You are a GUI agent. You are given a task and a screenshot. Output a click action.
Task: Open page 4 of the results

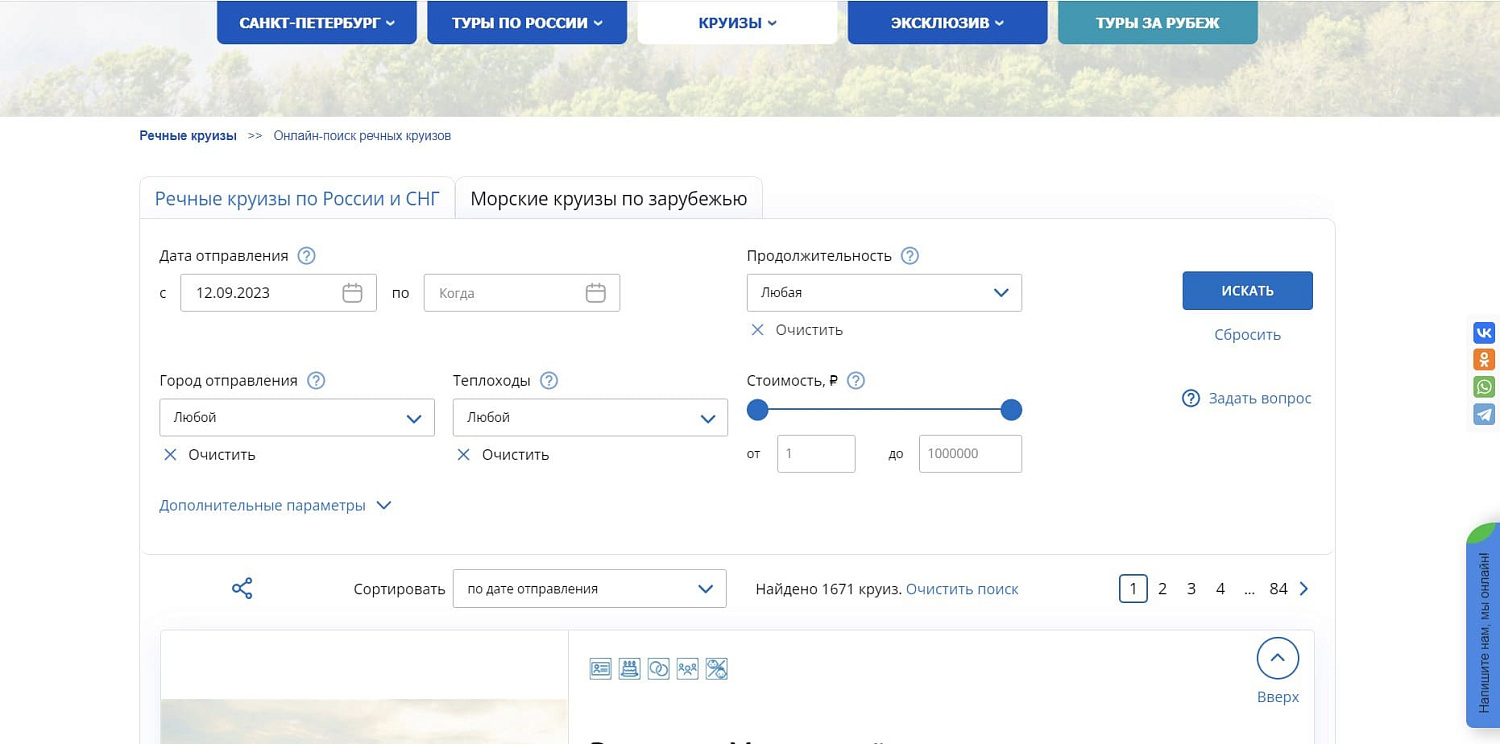pos(1220,588)
